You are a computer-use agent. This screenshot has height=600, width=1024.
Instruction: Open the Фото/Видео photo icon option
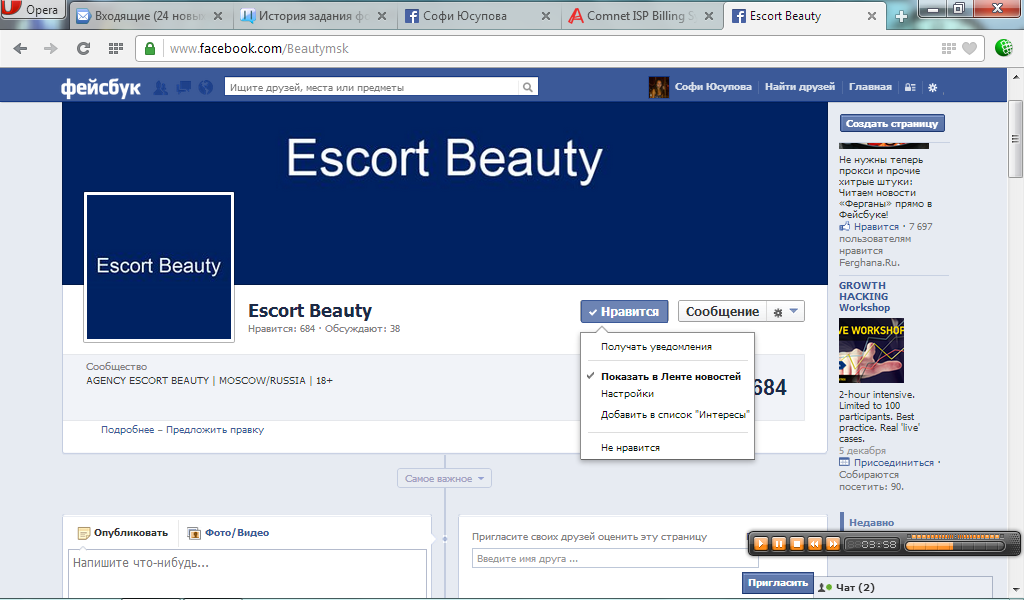tap(194, 533)
